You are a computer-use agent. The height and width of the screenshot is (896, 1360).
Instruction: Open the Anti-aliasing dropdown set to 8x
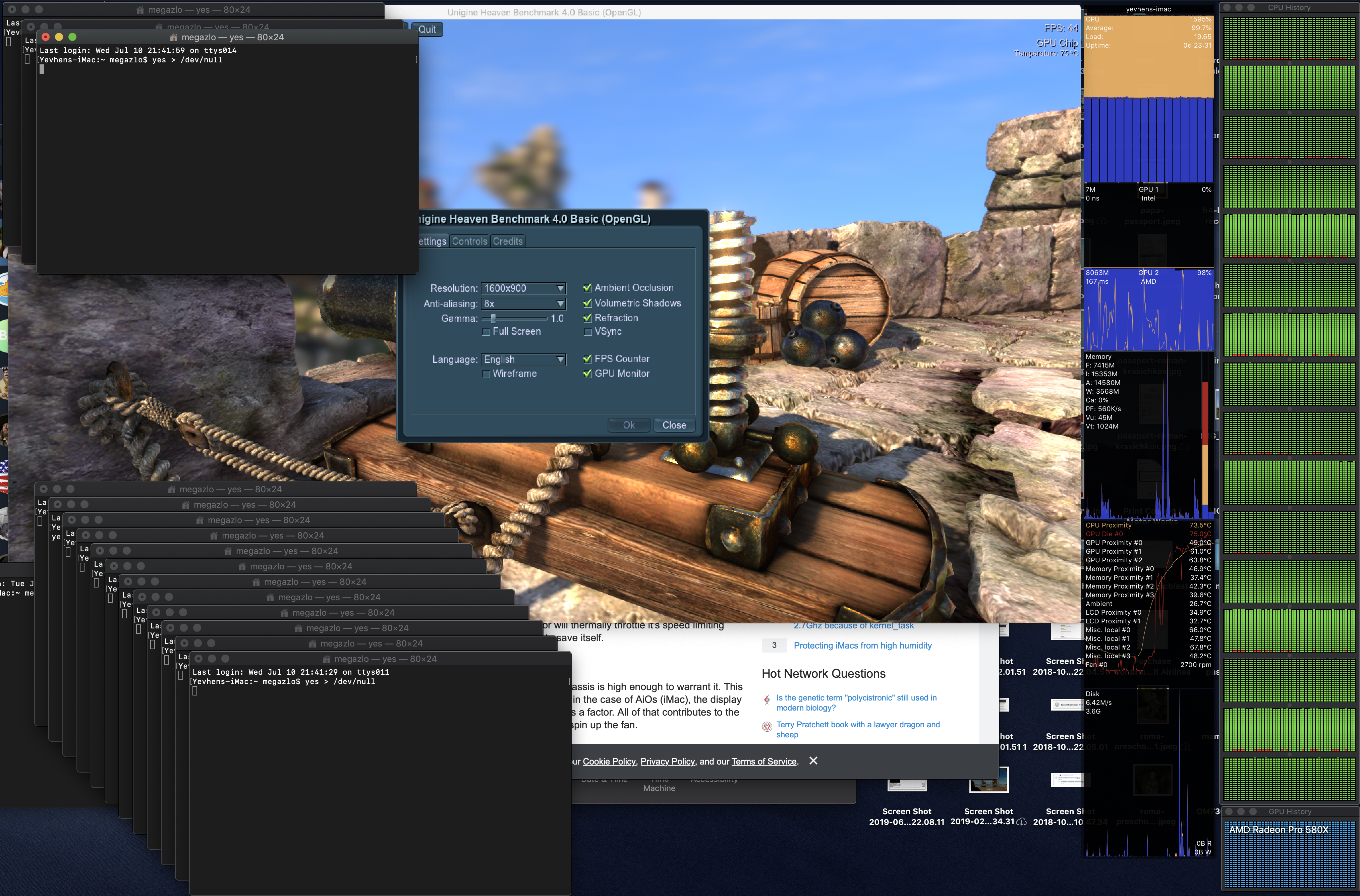[x=523, y=303]
